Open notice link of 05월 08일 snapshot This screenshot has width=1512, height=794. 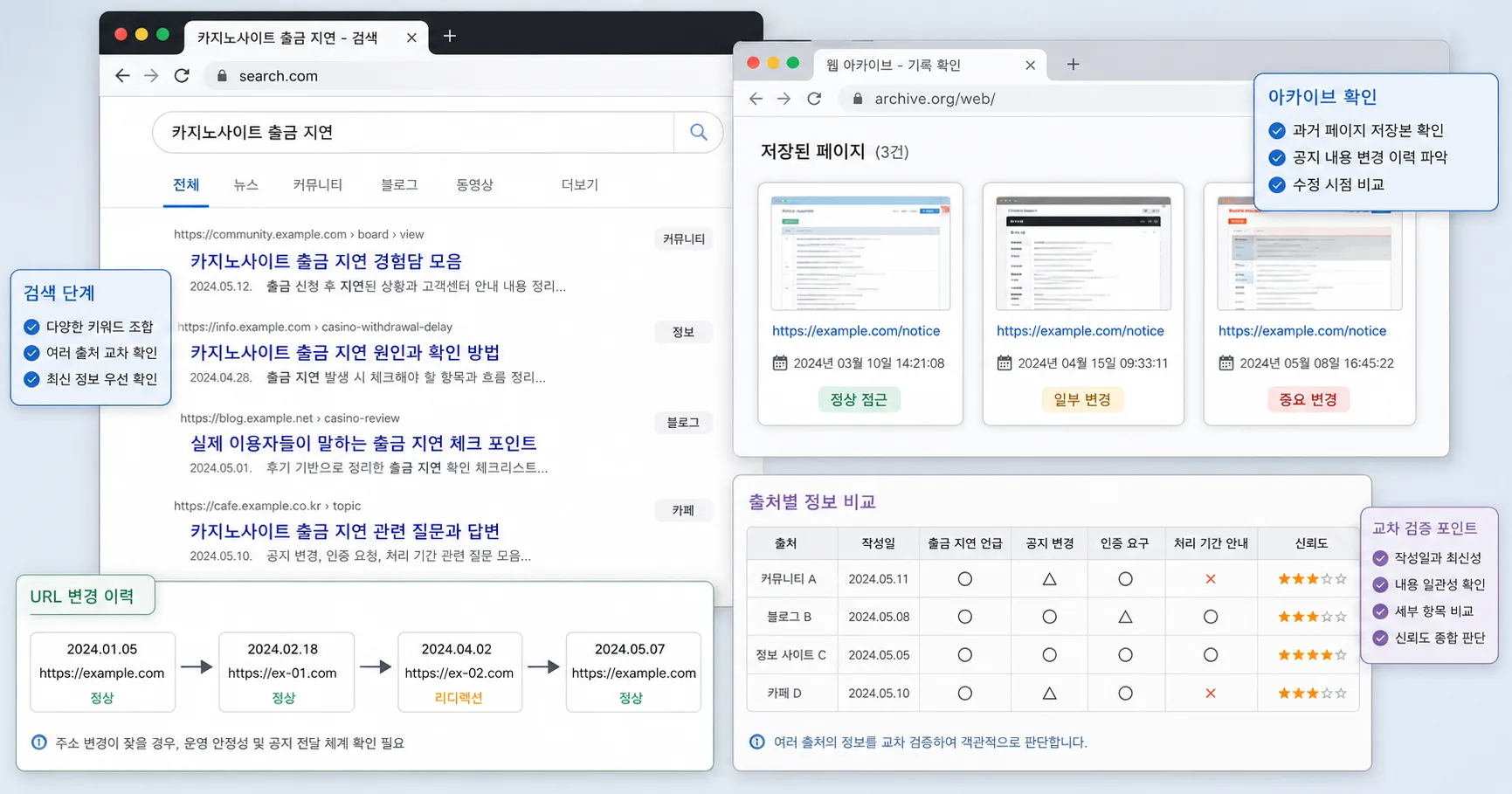1302,331
